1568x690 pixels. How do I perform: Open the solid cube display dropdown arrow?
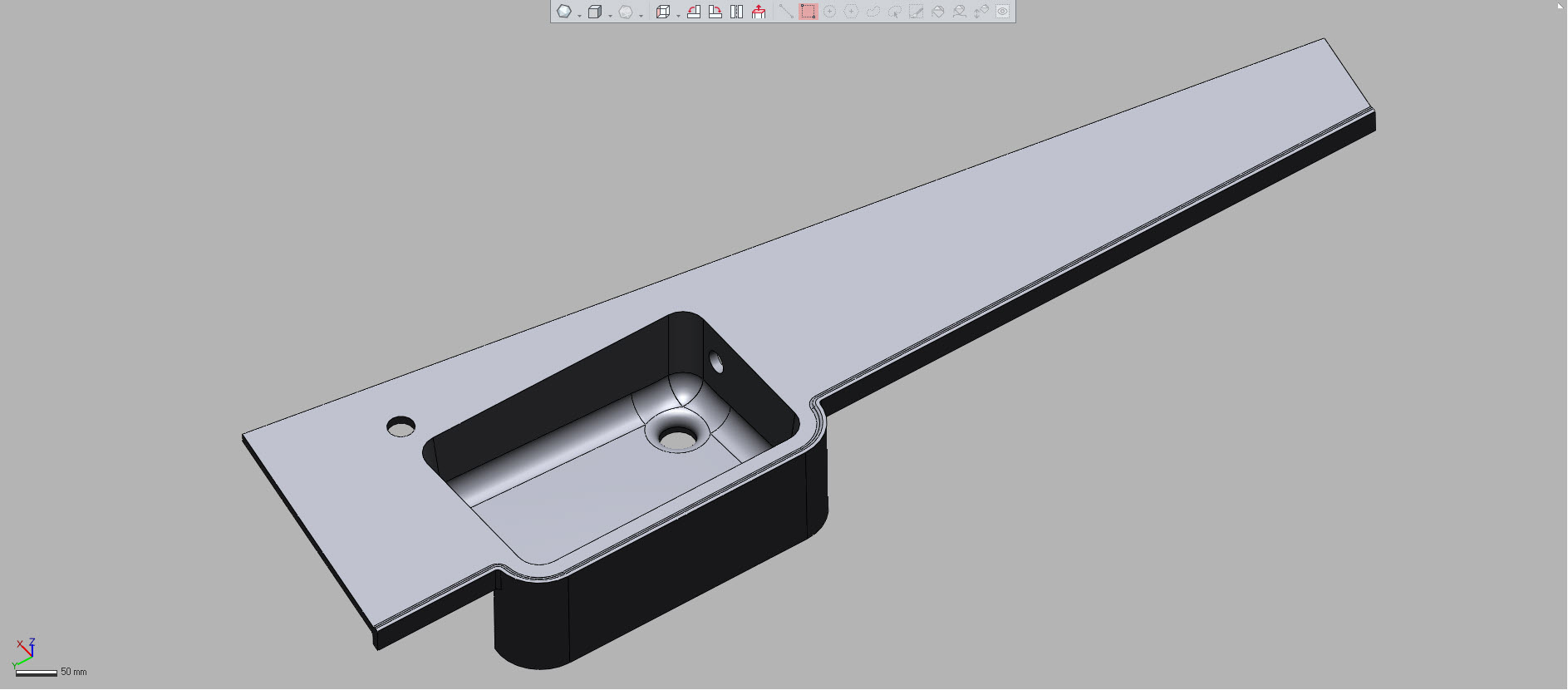[610, 16]
